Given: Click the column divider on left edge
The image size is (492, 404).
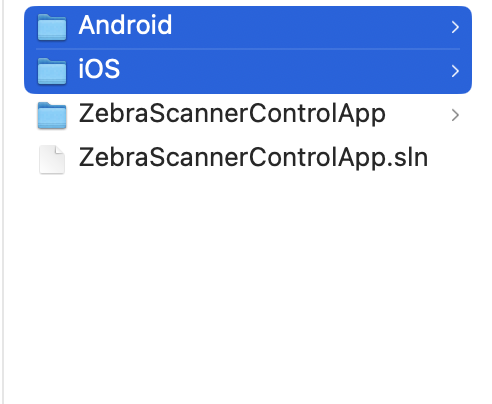Looking at the screenshot, I should (3, 202).
